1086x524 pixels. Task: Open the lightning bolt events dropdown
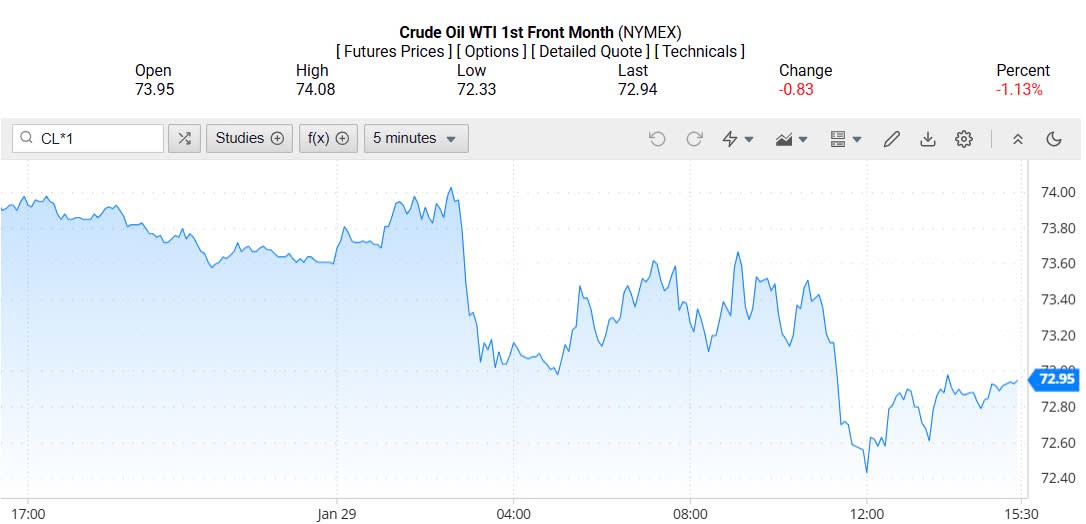pos(738,139)
